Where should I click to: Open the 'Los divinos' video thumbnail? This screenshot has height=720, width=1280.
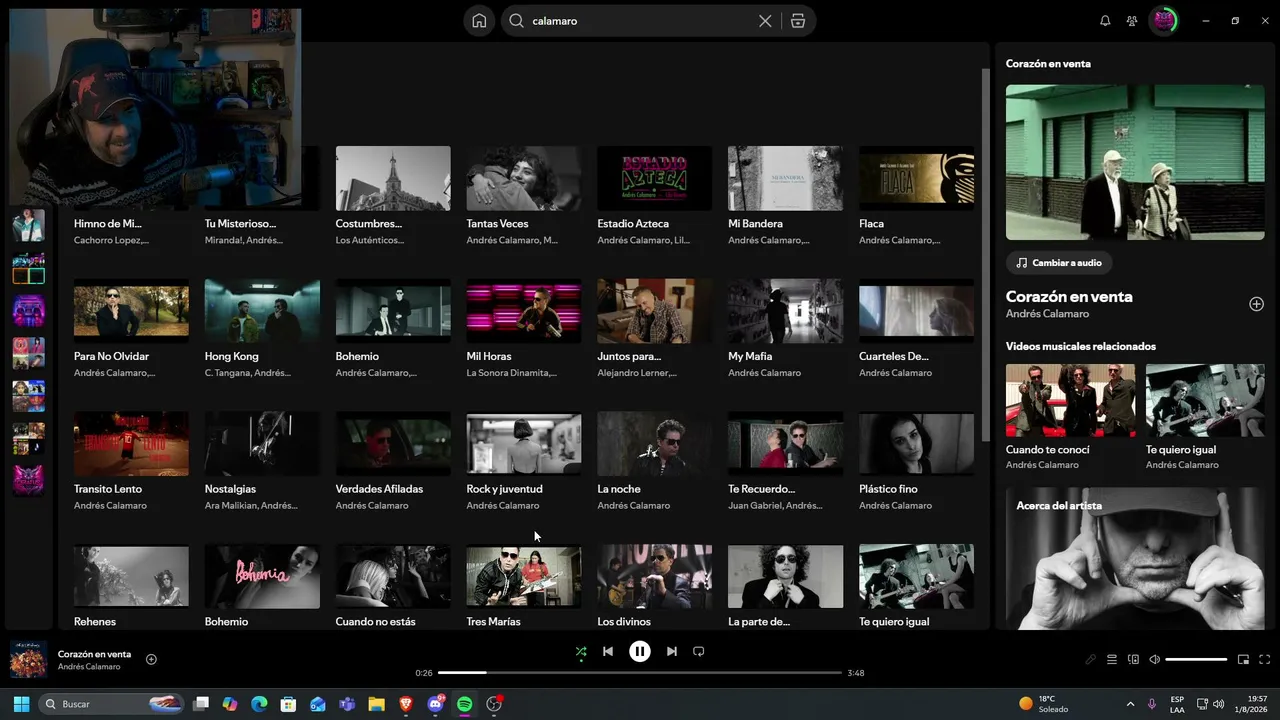point(655,576)
